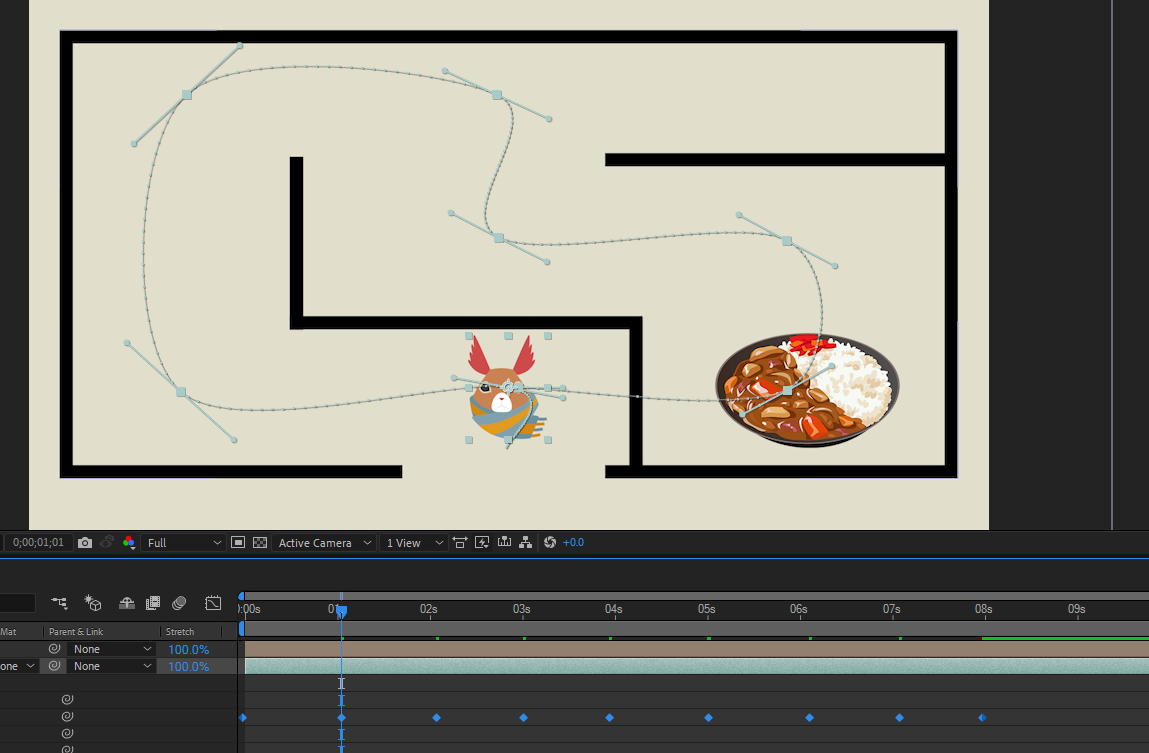This screenshot has height=753, width=1149.
Task: Click the expression pick whip on the keyframed row
Action: tap(67, 716)
